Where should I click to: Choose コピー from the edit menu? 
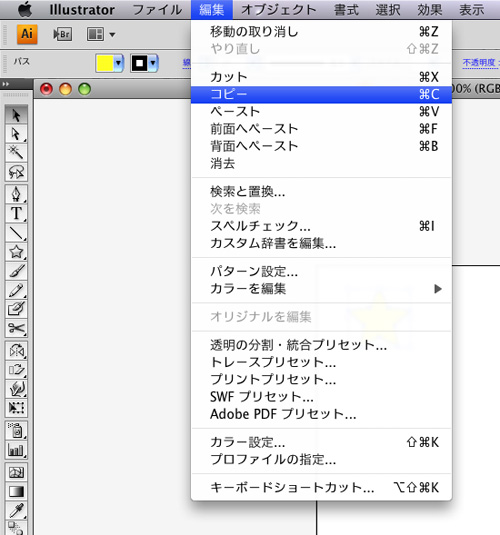pyautogui.click(x=322, y=94)
